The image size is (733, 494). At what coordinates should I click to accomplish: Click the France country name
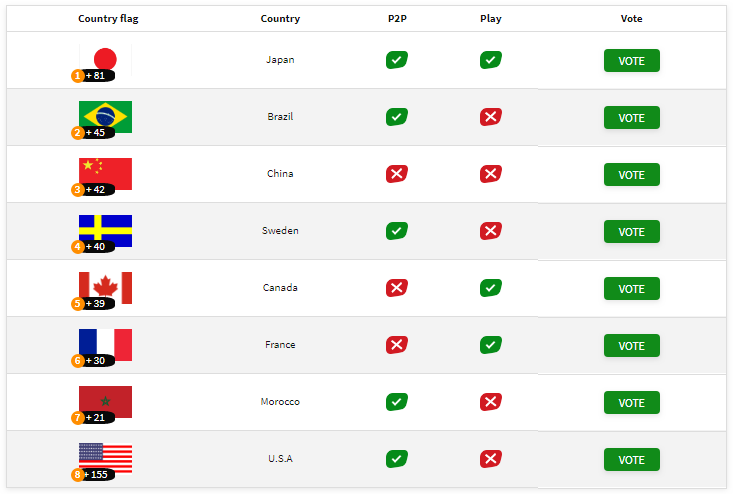point(280,345)
